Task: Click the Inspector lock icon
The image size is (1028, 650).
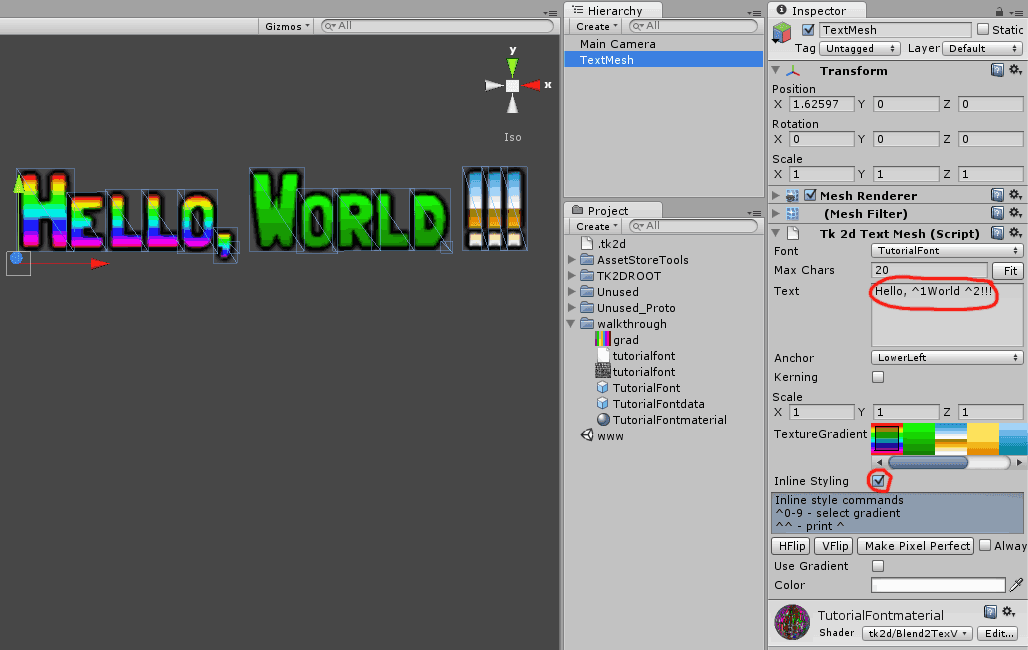Action: tap(999, 11)
